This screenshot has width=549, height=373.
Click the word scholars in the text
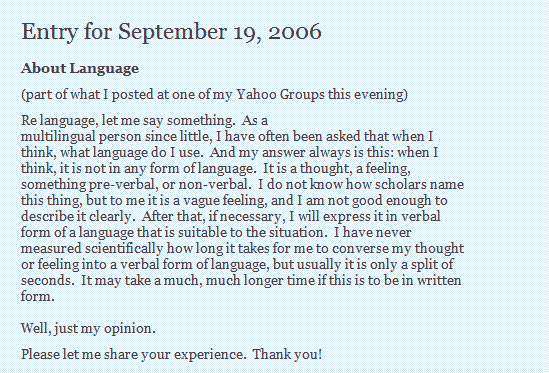click(400, 185)
